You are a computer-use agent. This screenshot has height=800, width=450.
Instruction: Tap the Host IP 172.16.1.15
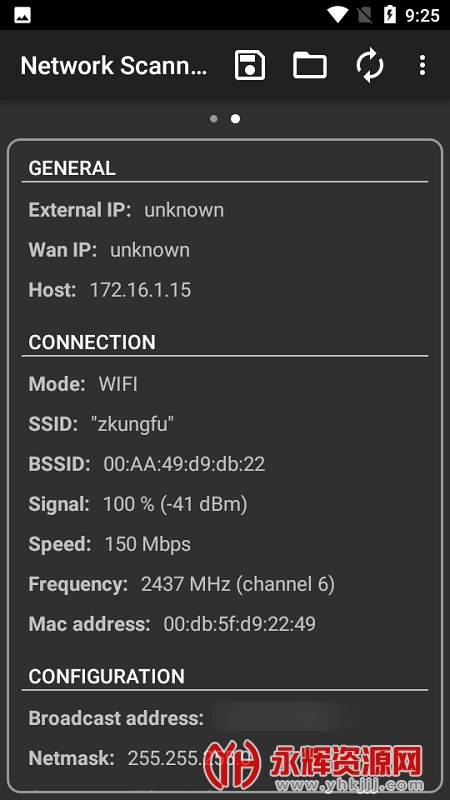pos(140,290)
